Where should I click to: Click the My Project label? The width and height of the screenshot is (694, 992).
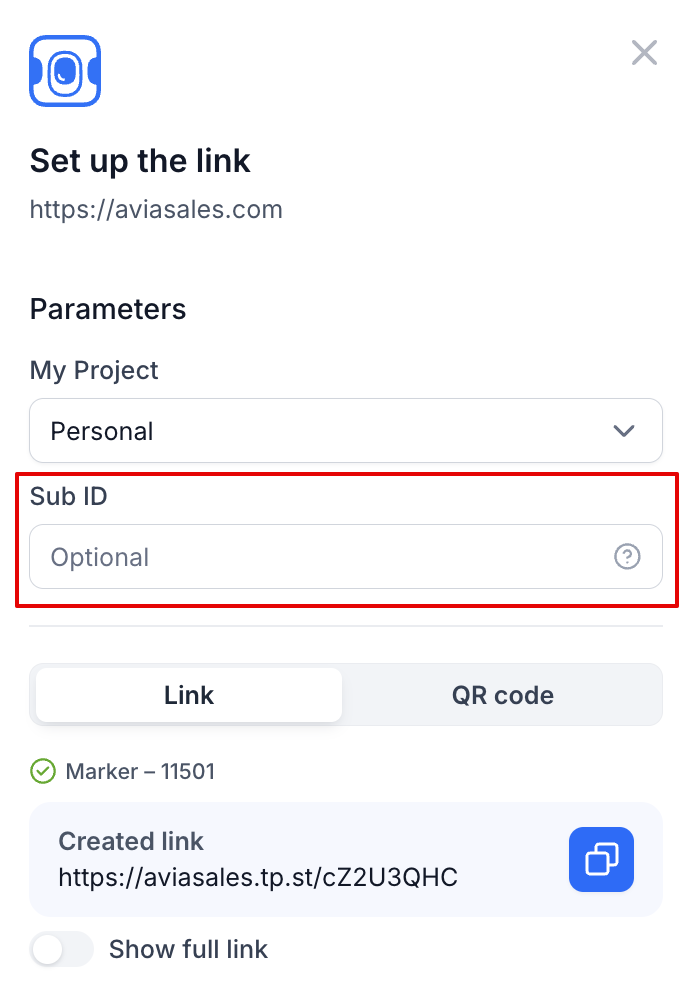[94, 370]
